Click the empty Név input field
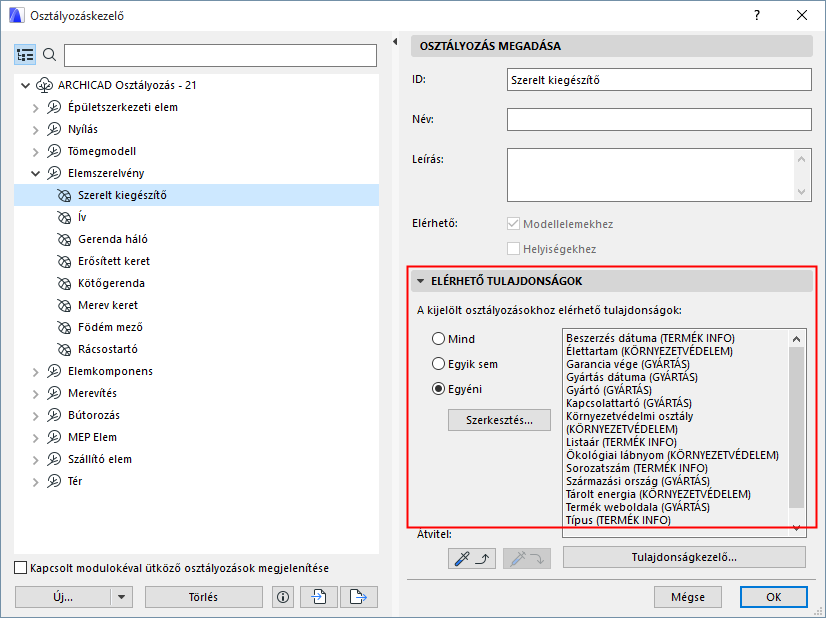Image resolution: width=826 pixels, height=618 pixels. [659, 120]
